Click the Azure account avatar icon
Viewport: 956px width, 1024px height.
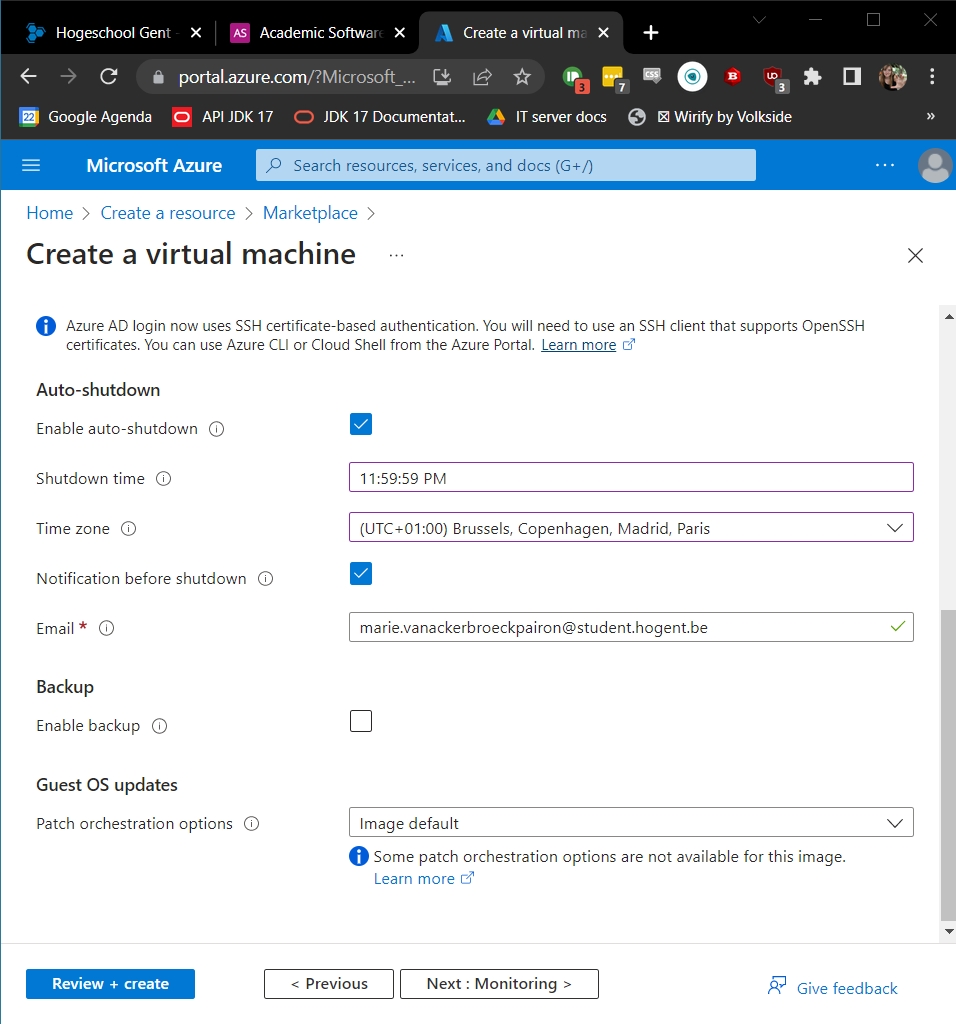pos(935,166)
